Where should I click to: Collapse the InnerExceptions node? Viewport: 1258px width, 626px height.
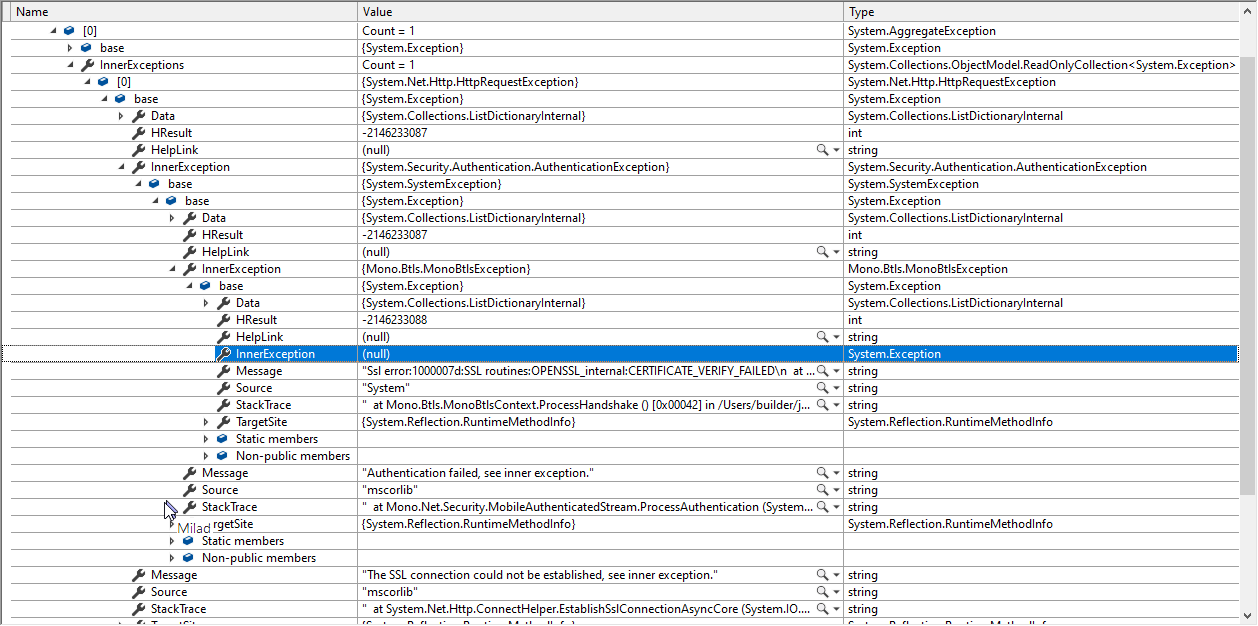70,65
